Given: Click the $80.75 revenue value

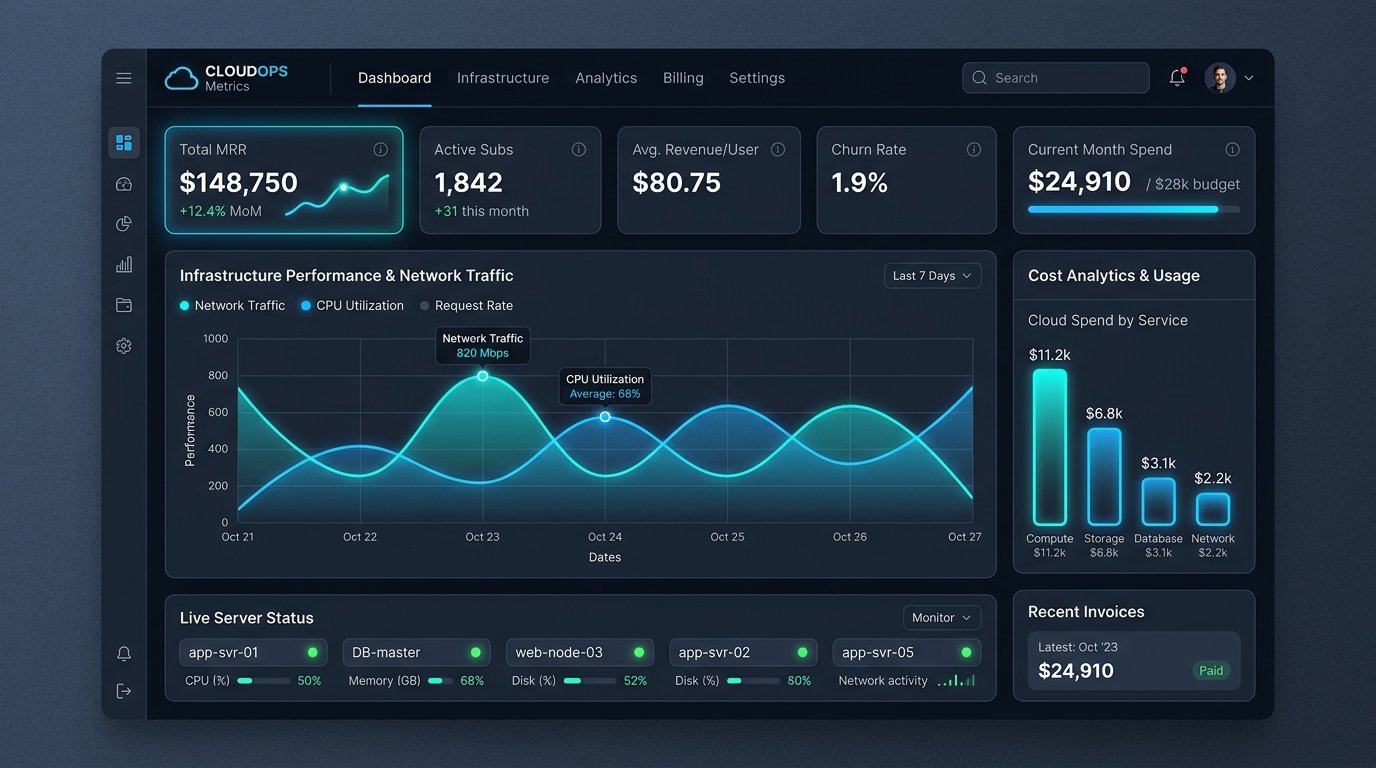Looking at the screenshot, I should click(x=677, y=183).
